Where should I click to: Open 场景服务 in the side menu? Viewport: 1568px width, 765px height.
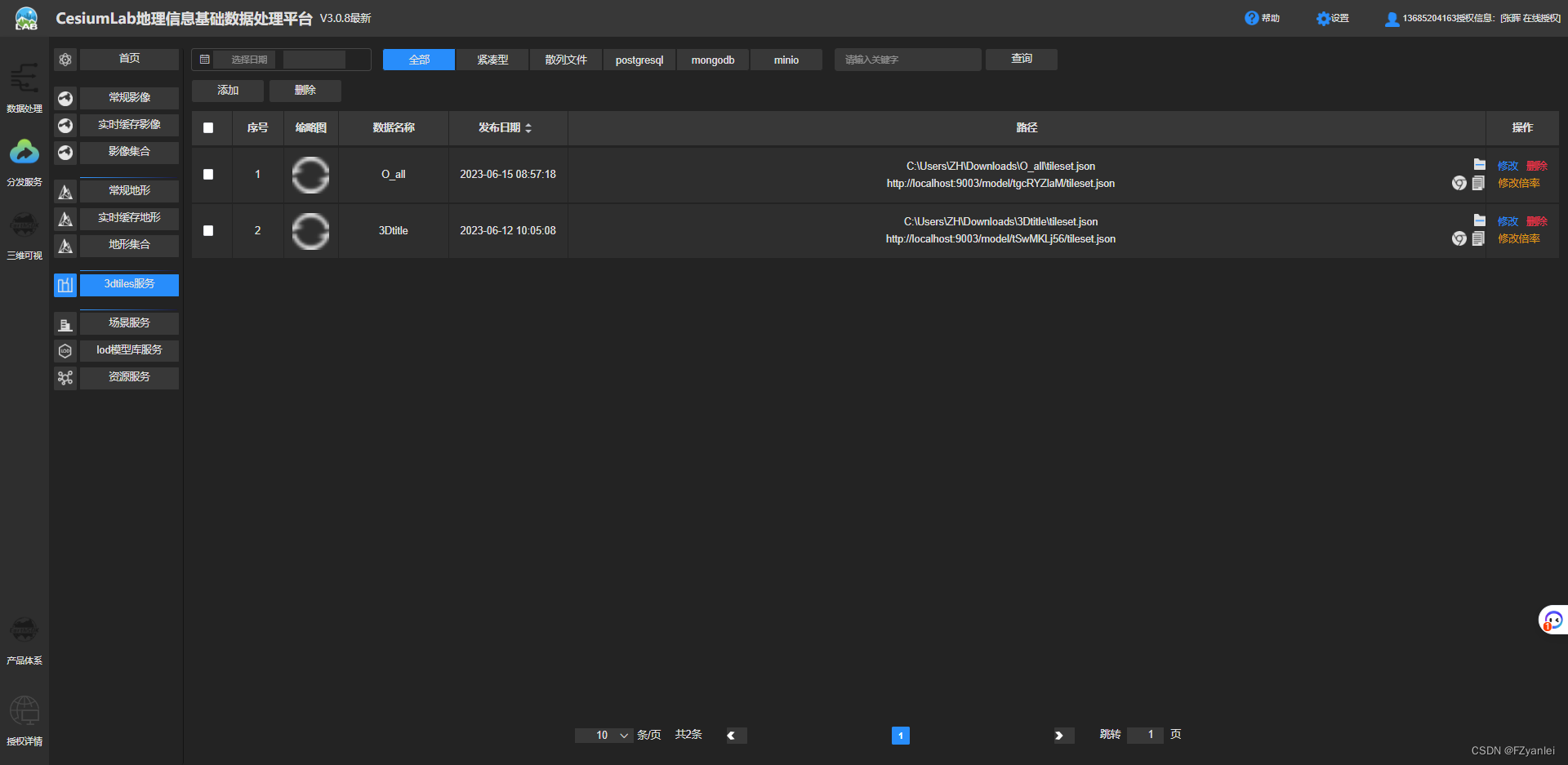point(129,323)
